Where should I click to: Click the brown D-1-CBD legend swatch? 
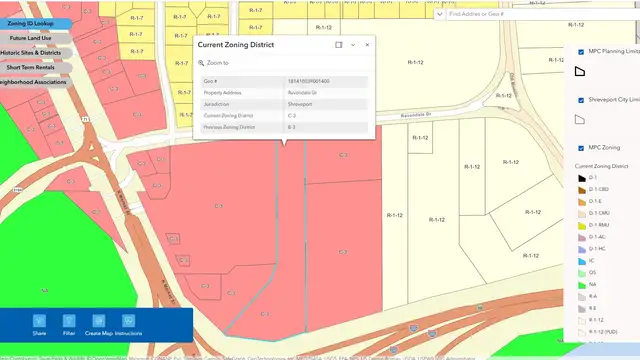click(582, 190)
